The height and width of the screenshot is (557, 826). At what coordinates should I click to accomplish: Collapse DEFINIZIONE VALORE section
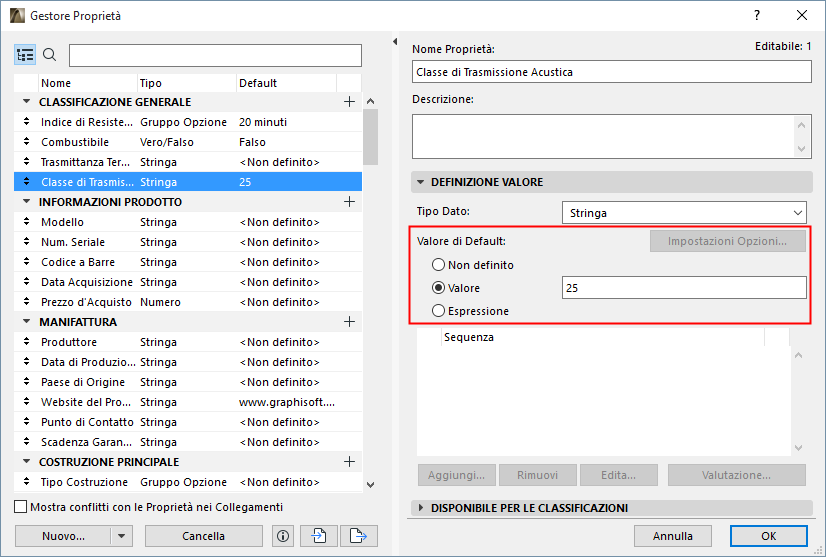[420, 182]
